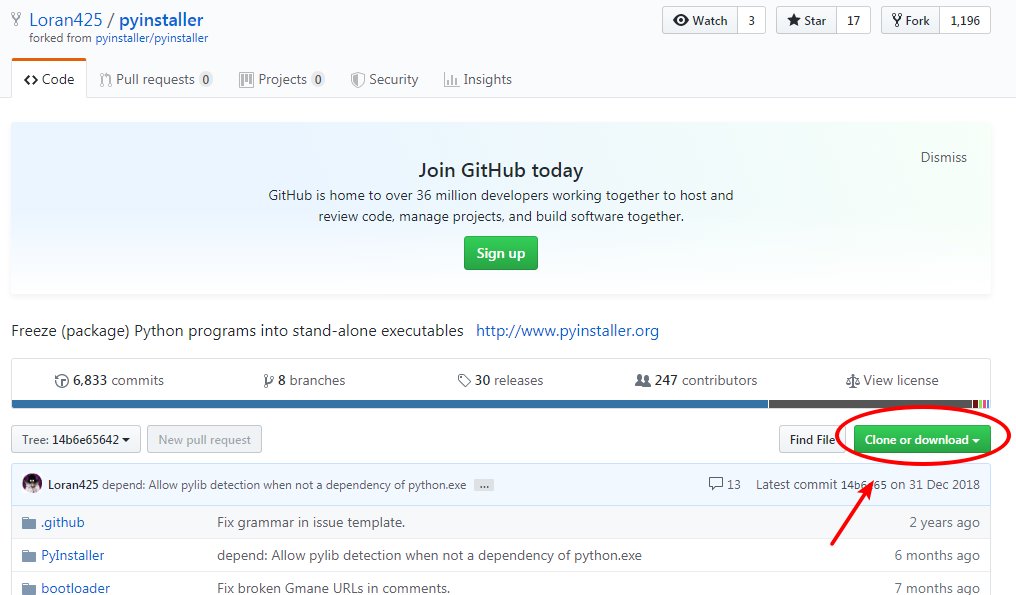Expand the Clone or download dropdown
This screenshot has width=1016, height=595.
[922, 439]
